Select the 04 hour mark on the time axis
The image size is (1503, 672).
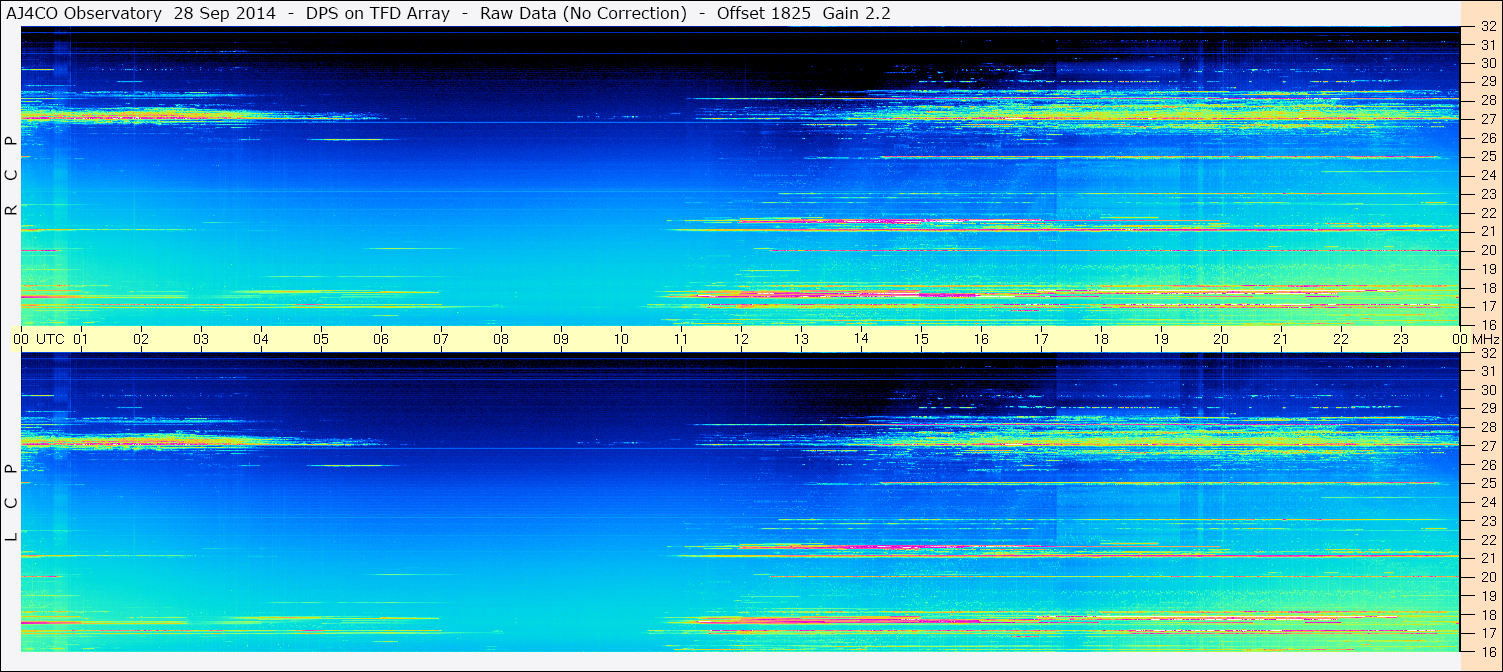point(261,339)
